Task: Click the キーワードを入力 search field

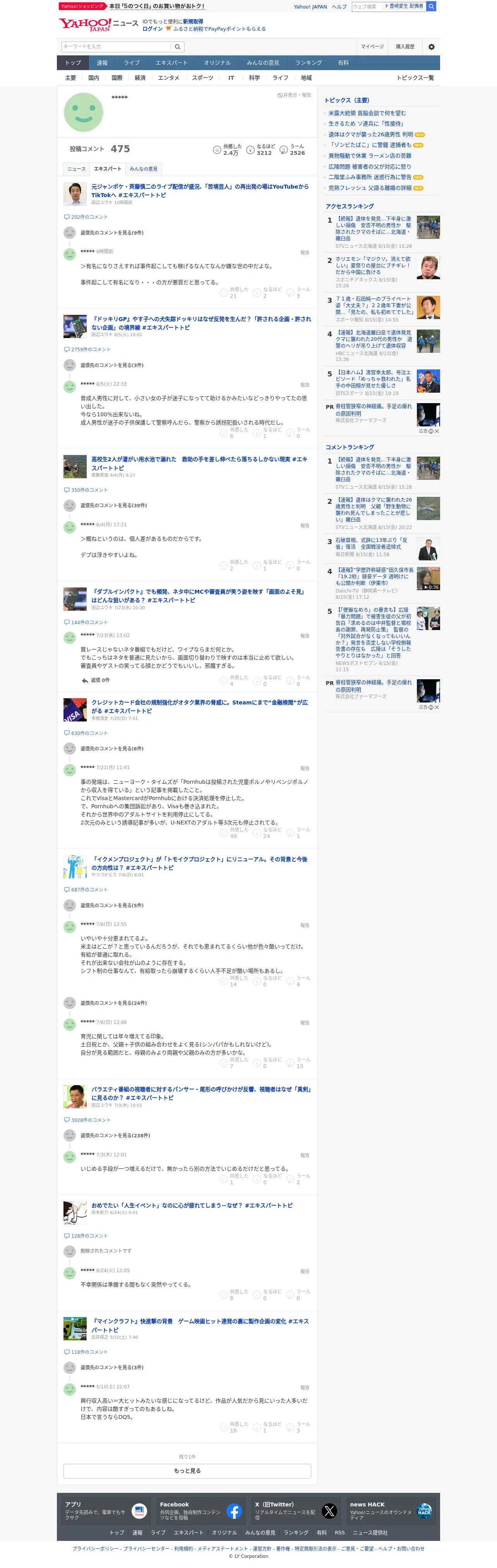Action: coord(116,47)
